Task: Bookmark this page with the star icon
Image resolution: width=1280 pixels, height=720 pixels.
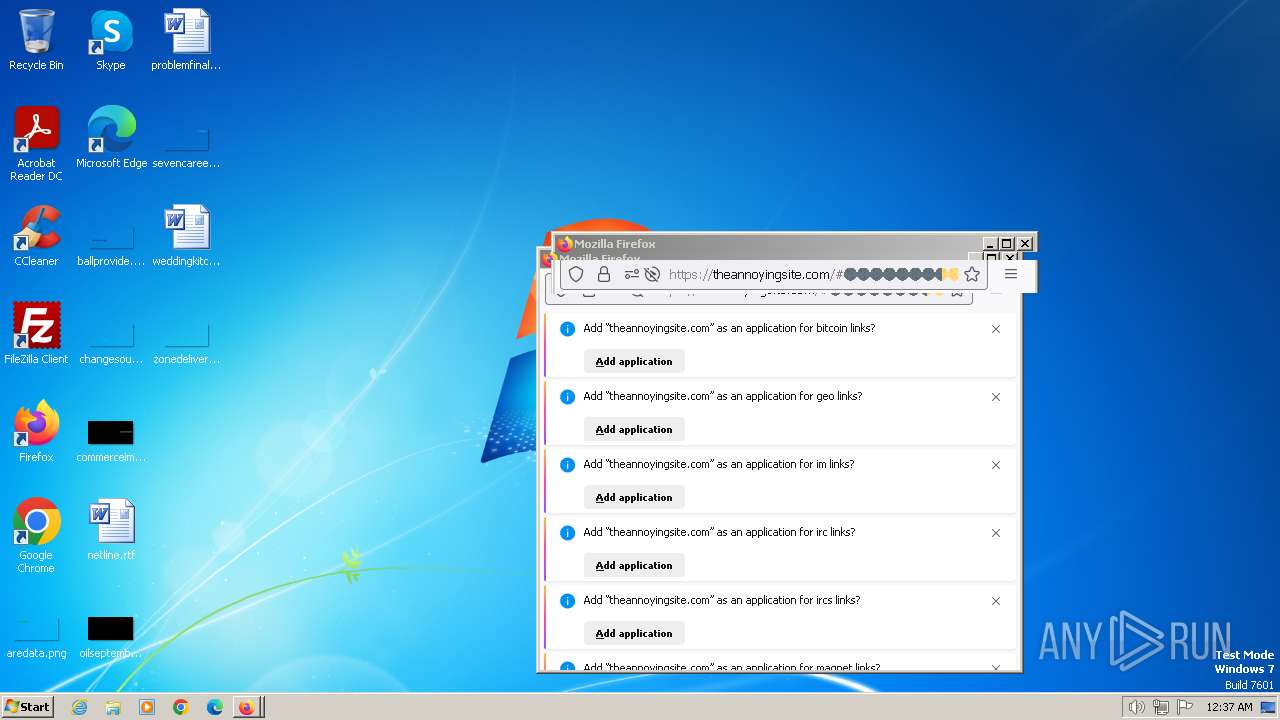Action: (x=972, y=274)
